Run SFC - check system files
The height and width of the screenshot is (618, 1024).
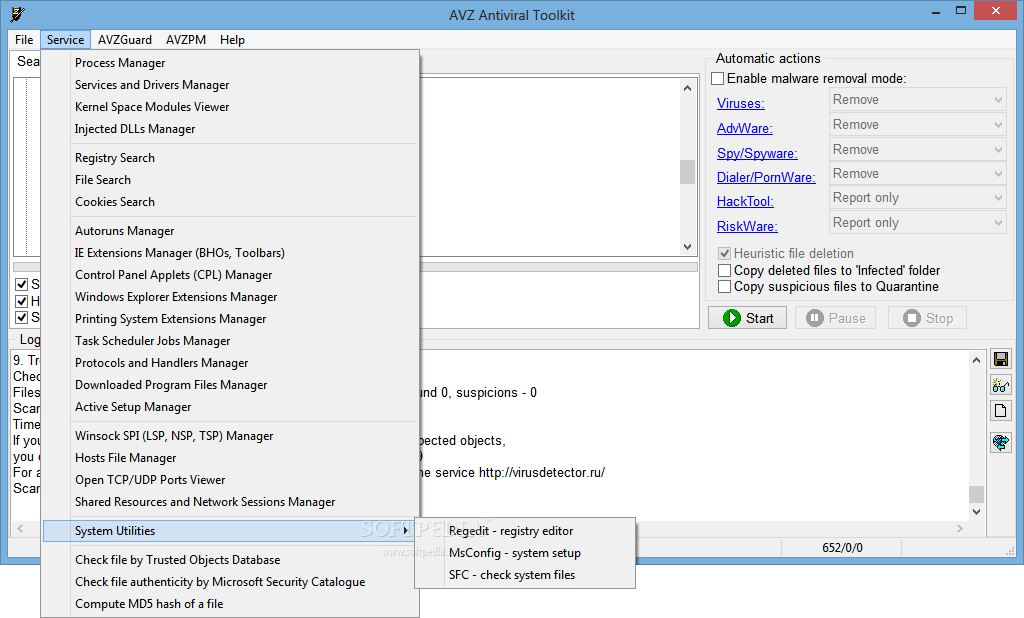tap(525, 575)
